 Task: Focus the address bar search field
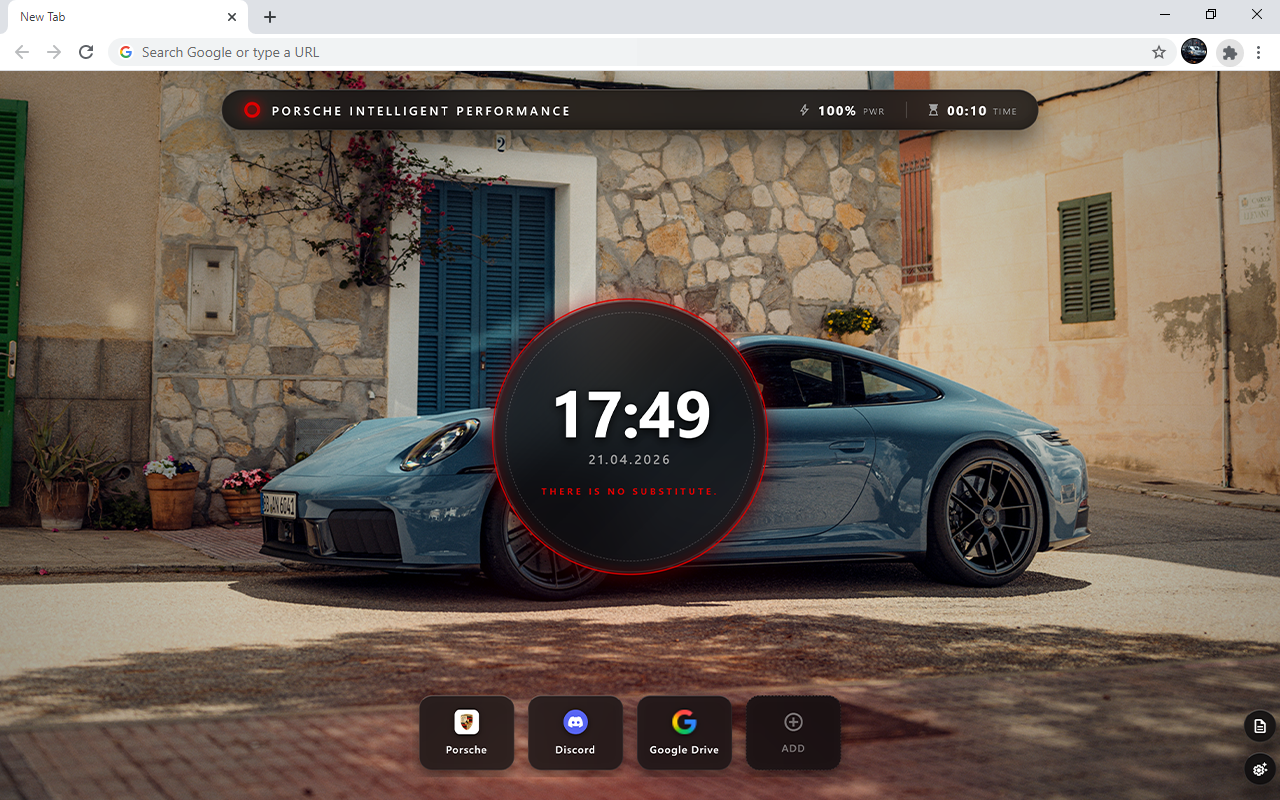coord(641,52)
